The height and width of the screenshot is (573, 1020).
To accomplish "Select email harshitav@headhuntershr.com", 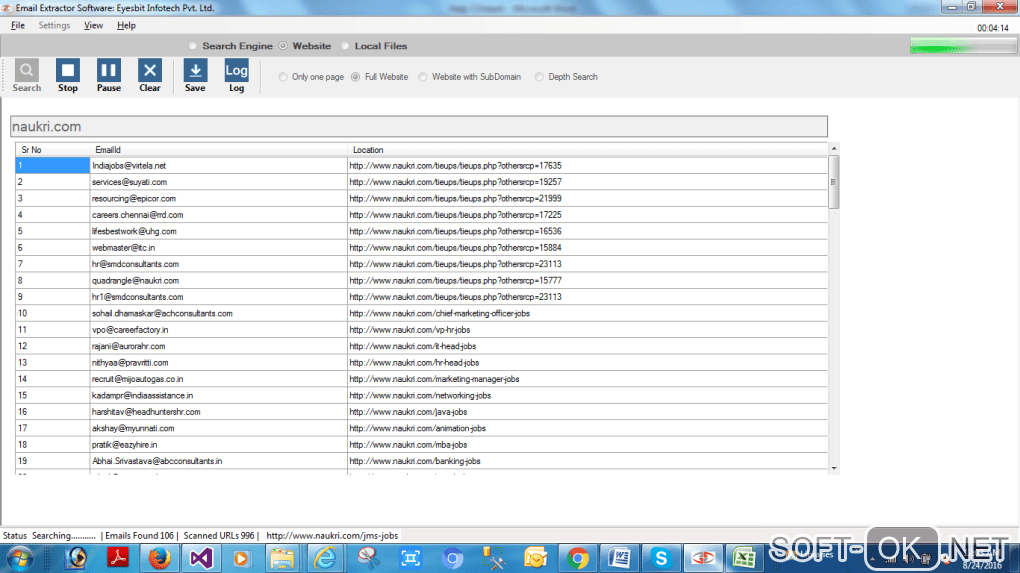I will (x=146, y=412).
